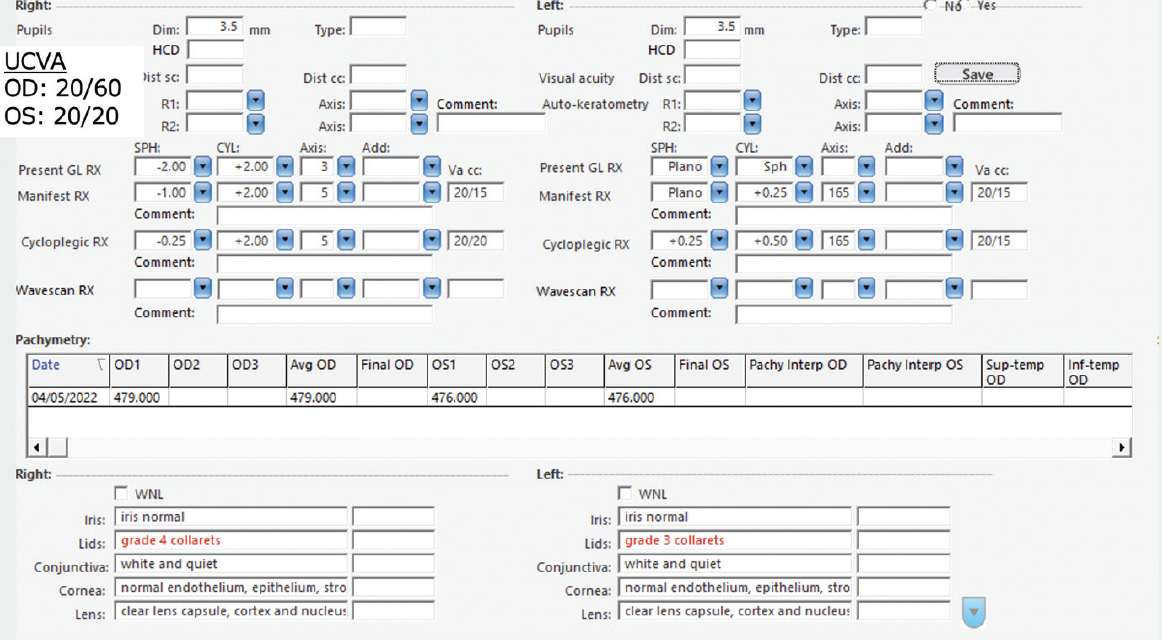The image size is (1162, 640).
Task: Click the Save button
Action: click(x=977, y=75)
